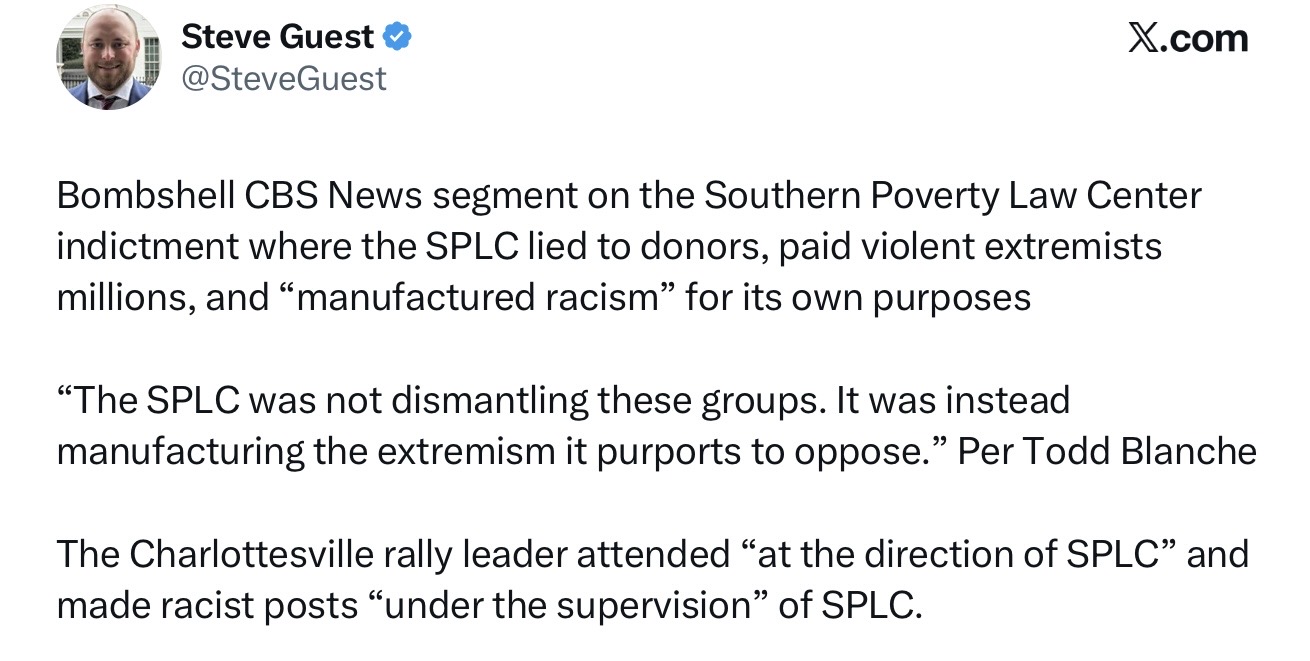Click the quoted "manufactured racism" phrase
This screenshot has height=661, width=1310.
(x=470, y=298)
